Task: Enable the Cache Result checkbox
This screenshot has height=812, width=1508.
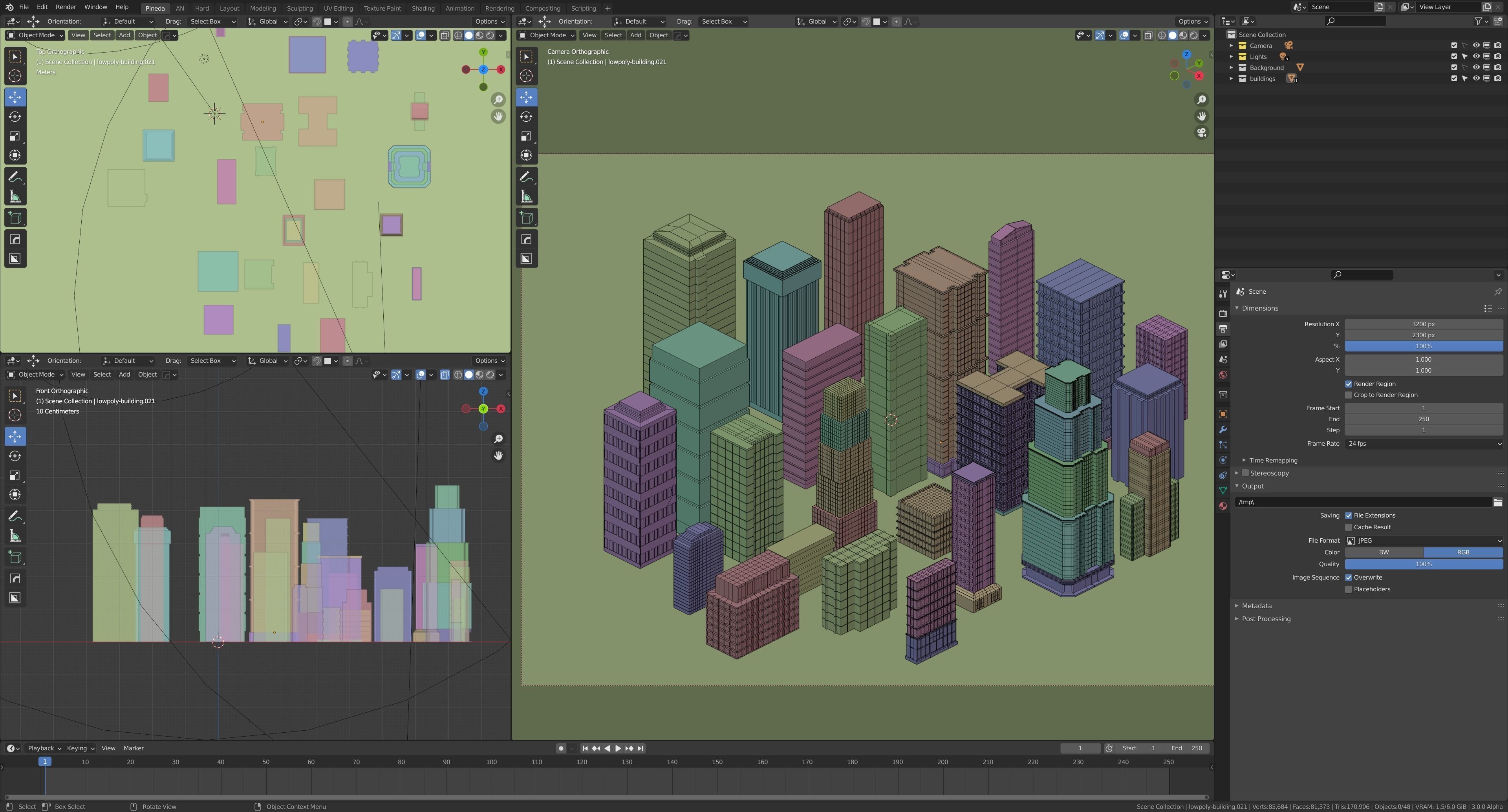Action: point(1349,527)
